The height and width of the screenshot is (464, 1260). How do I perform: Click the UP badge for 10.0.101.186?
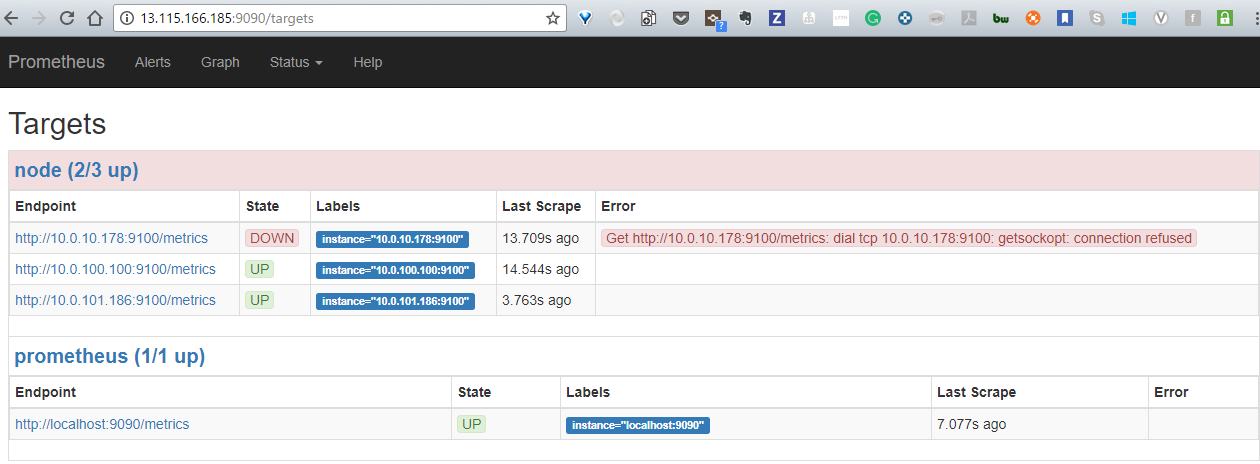pos(260,300)
